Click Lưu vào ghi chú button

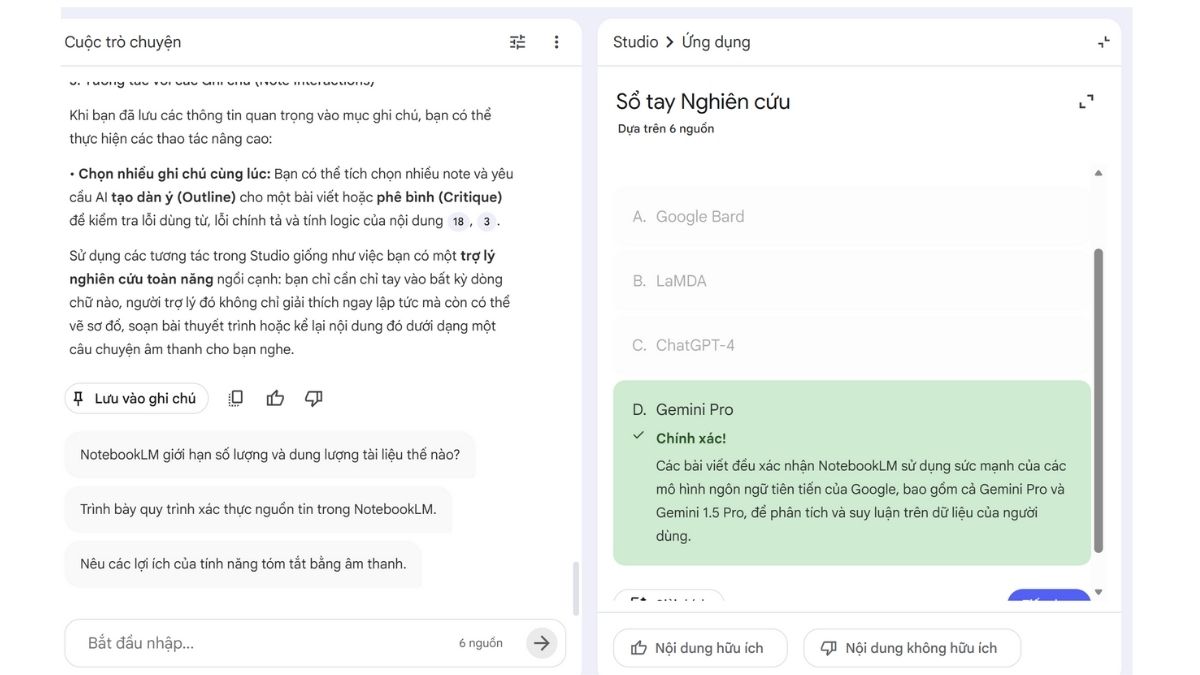click(136, 398)
